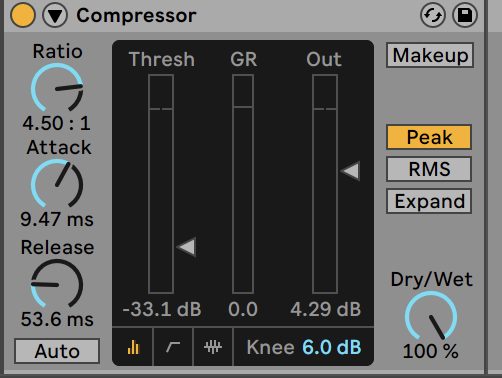Click the Threshold slider triangle handle

pyautogui.click(x=186, y=247)
